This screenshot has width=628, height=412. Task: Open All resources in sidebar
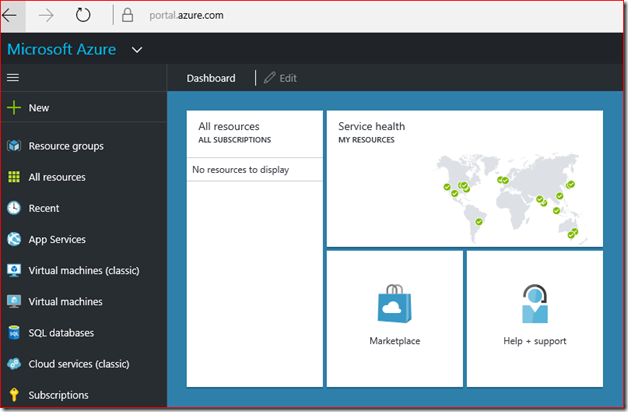point(57,177)
